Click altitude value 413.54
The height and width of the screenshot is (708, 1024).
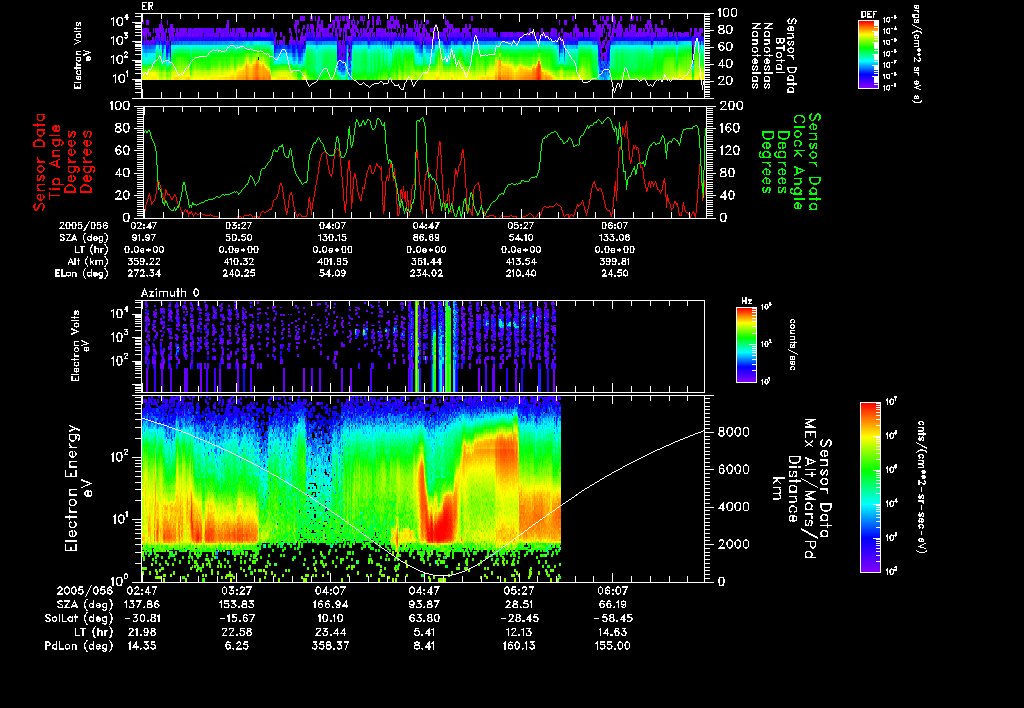pos(520,261)
